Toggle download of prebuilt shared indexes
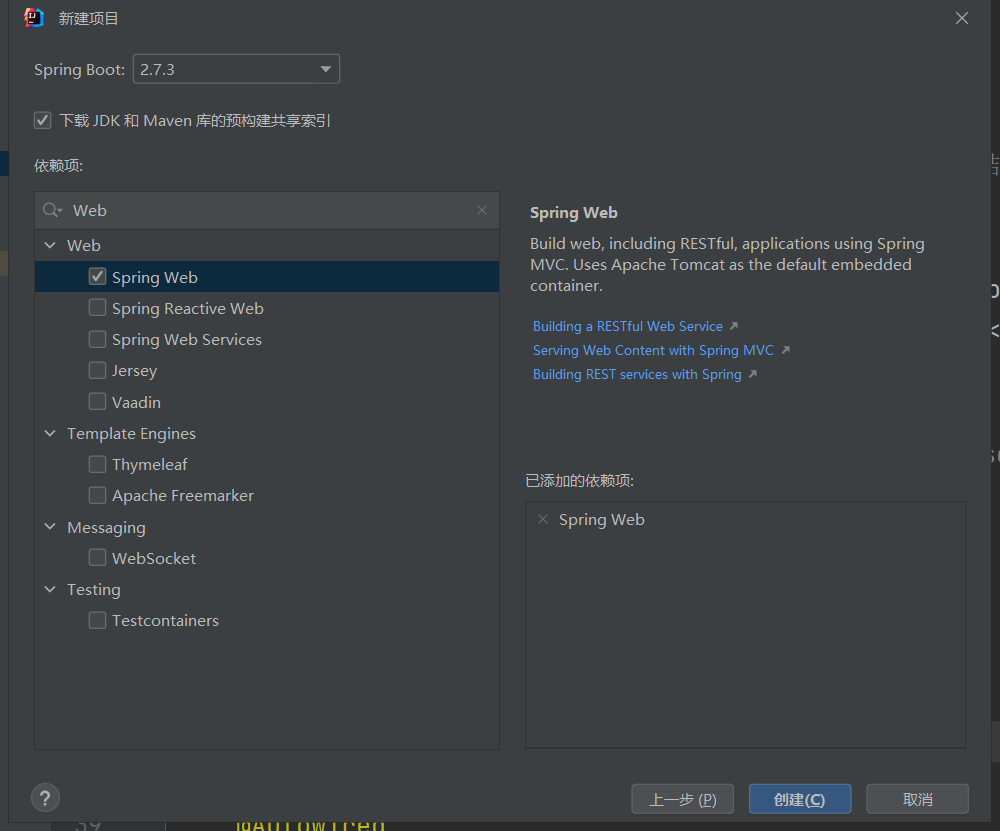 (43, 120)
